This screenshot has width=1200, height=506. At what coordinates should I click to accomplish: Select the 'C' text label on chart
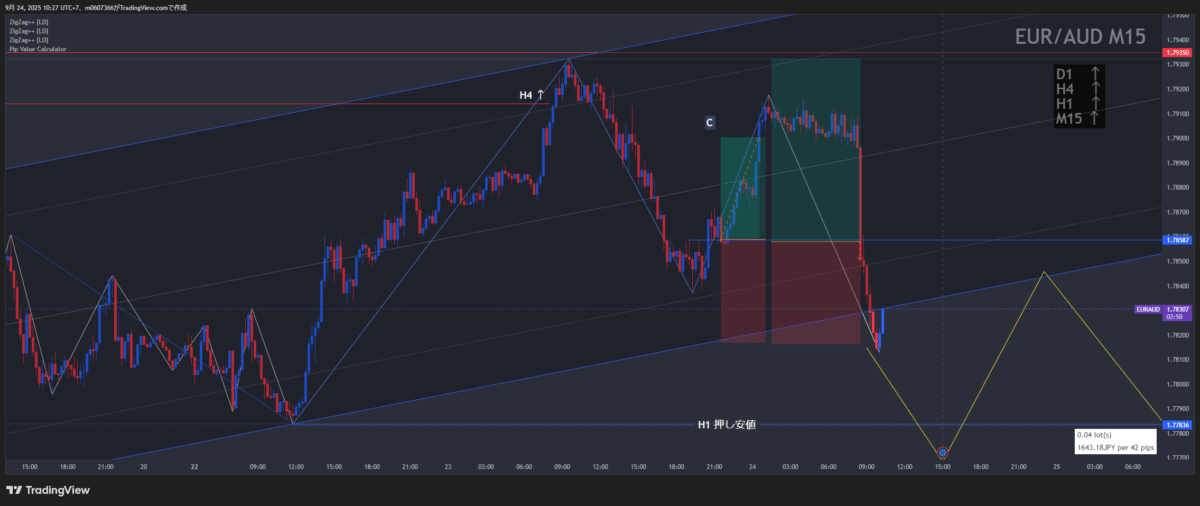[x=709, y=122]
